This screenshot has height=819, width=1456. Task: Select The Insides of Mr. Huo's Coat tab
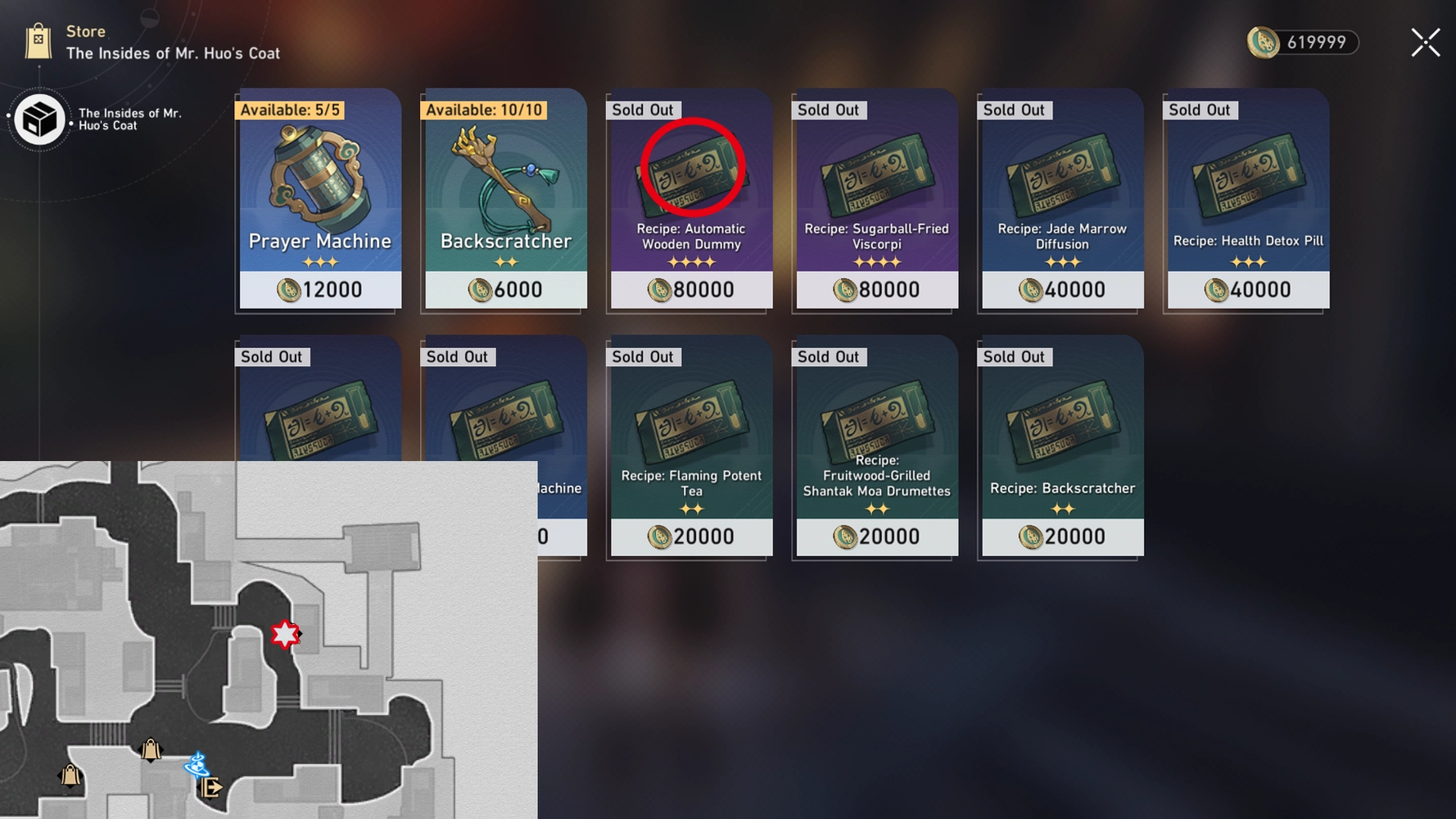click(98, 120)
